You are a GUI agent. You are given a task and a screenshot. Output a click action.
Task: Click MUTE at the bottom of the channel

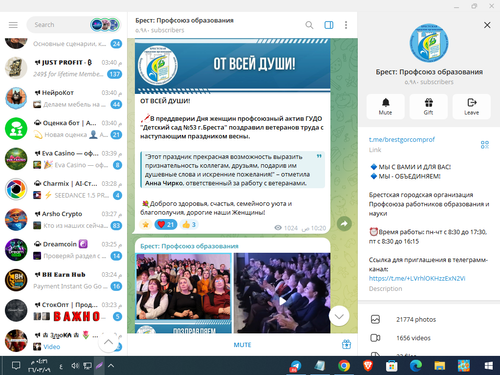(x=242, y=345)
